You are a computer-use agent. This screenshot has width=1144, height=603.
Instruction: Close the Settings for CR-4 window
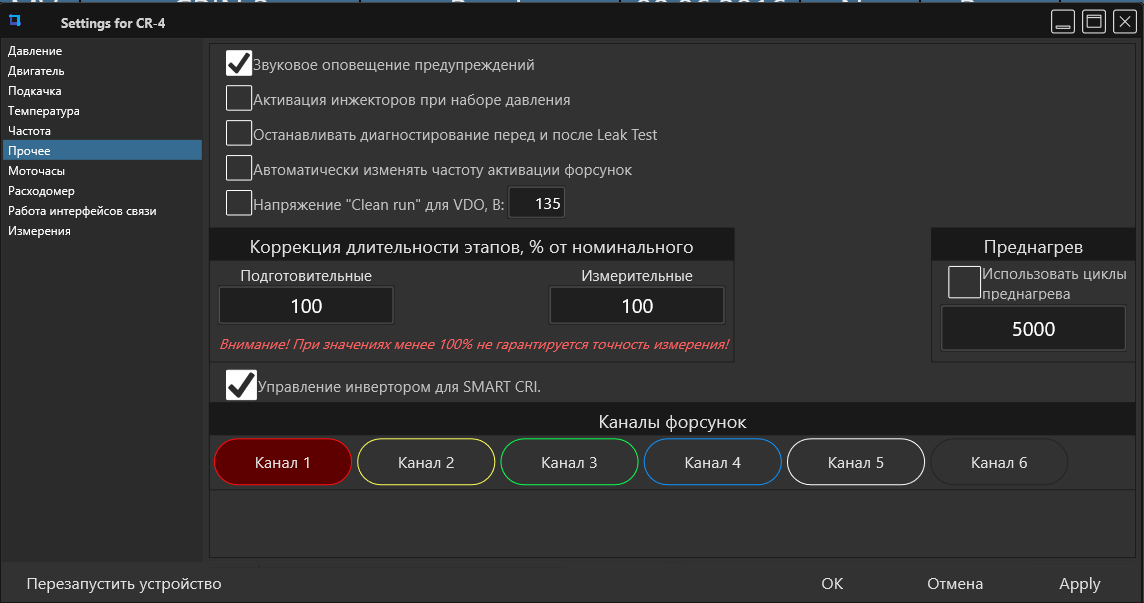tap(1125, 22)
